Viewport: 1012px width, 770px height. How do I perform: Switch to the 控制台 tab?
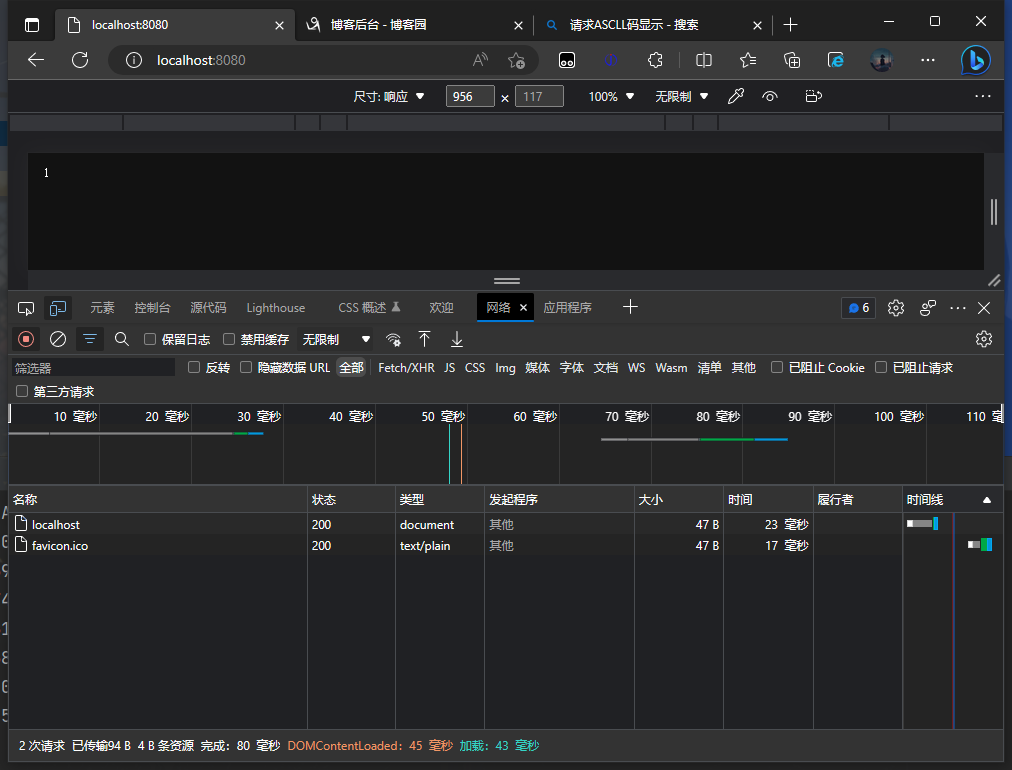153,307
